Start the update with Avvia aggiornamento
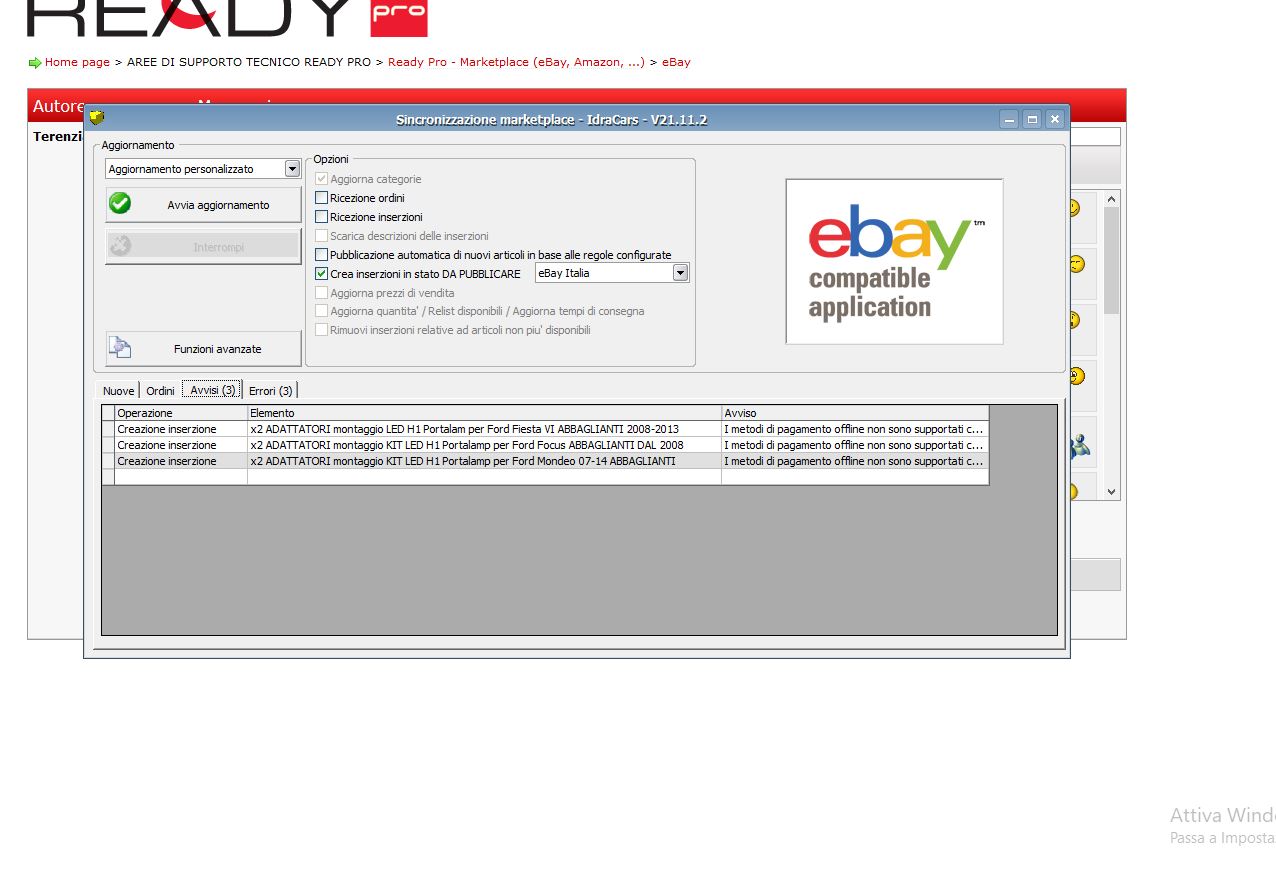This screenshot has height=873, width=1276. [203, 205]
